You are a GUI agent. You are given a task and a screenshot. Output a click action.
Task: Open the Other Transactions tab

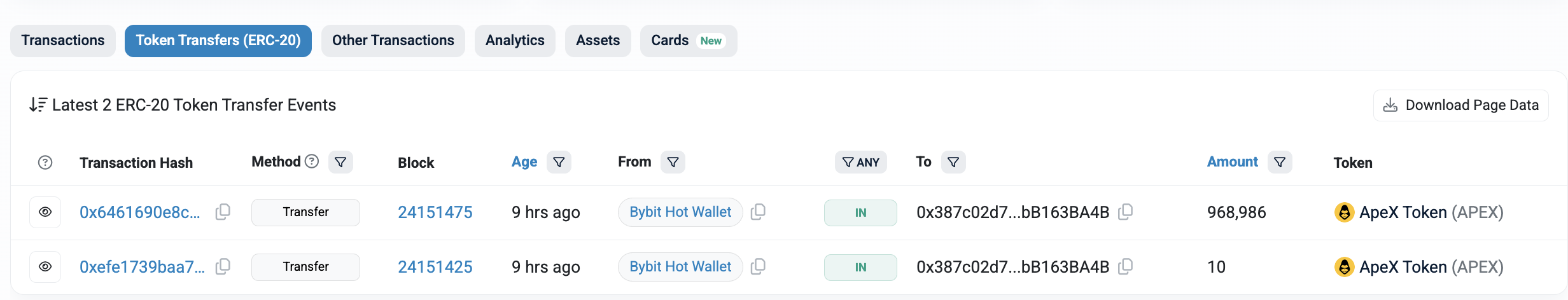point(393,41)
